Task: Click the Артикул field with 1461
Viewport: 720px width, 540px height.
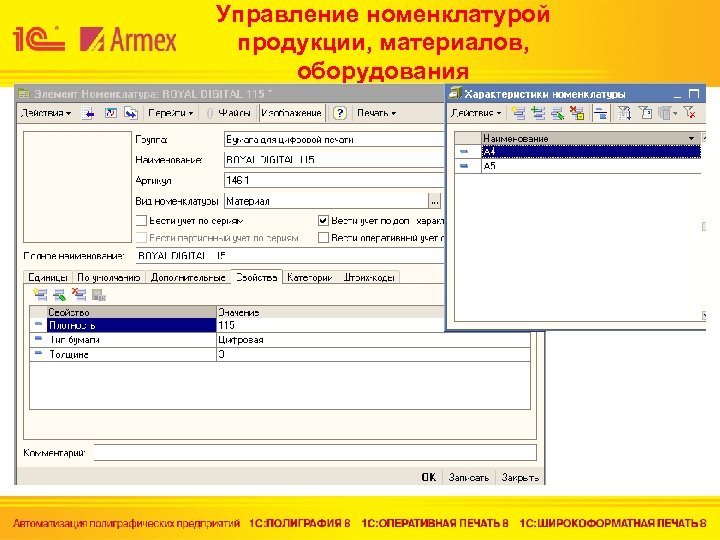Action: 334,180
